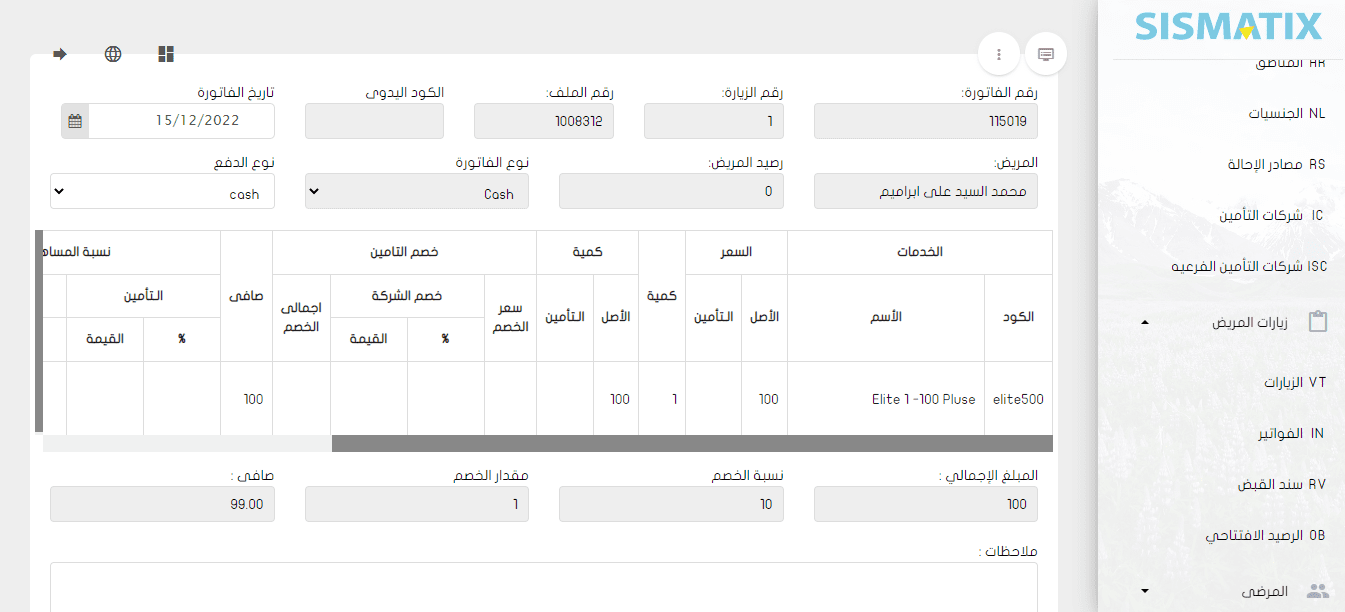Click the نسبة الخصم discount percentage field

point(671,504)
